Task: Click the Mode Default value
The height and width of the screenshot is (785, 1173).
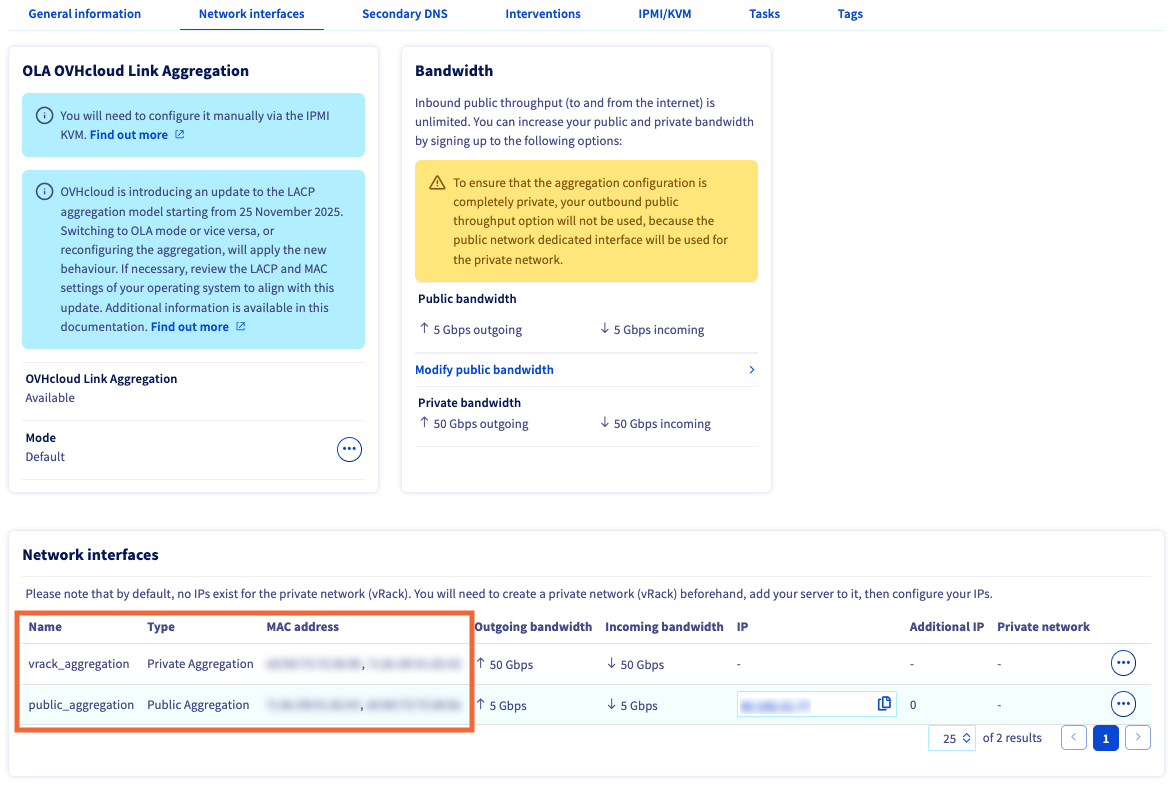Action: pos(45,456)
